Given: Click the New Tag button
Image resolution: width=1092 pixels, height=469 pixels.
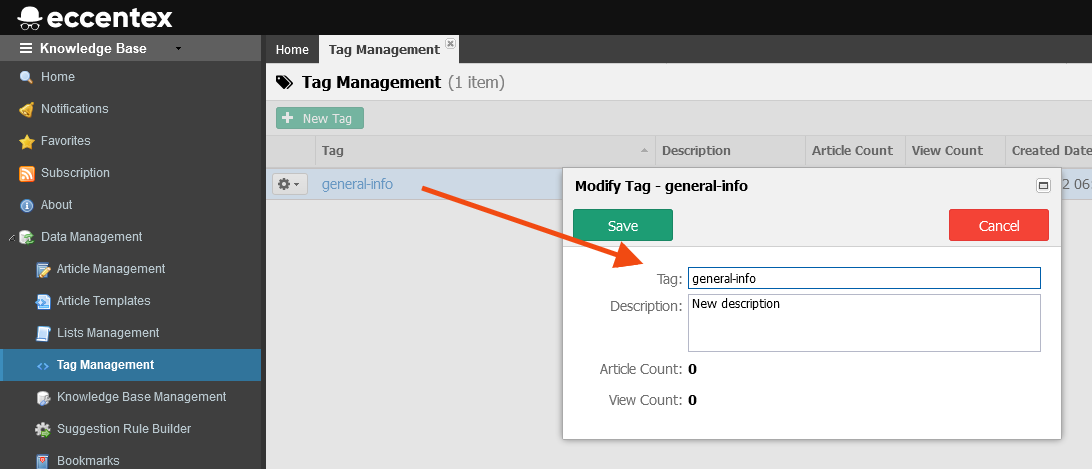Looking at the screenshot, I should point(320,118).
